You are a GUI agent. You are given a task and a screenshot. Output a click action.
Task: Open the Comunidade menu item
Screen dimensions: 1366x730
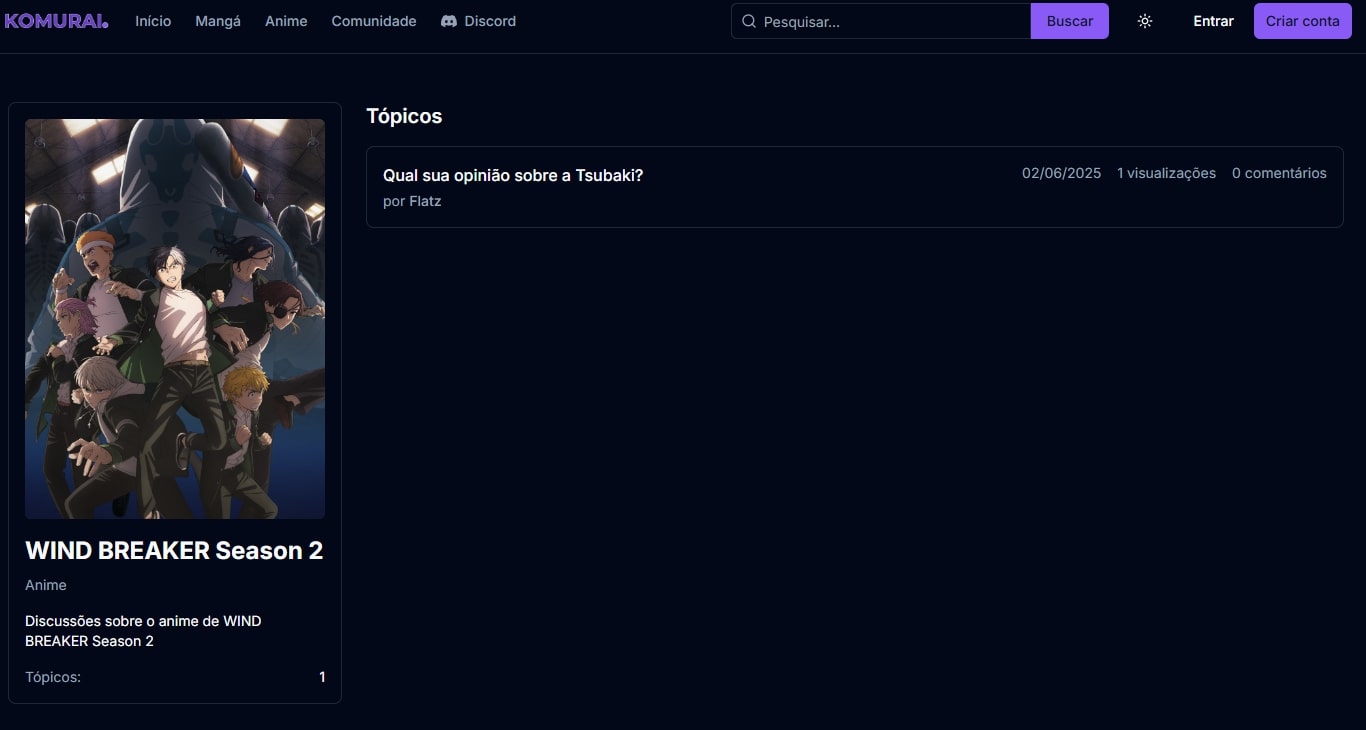point(374,21)
